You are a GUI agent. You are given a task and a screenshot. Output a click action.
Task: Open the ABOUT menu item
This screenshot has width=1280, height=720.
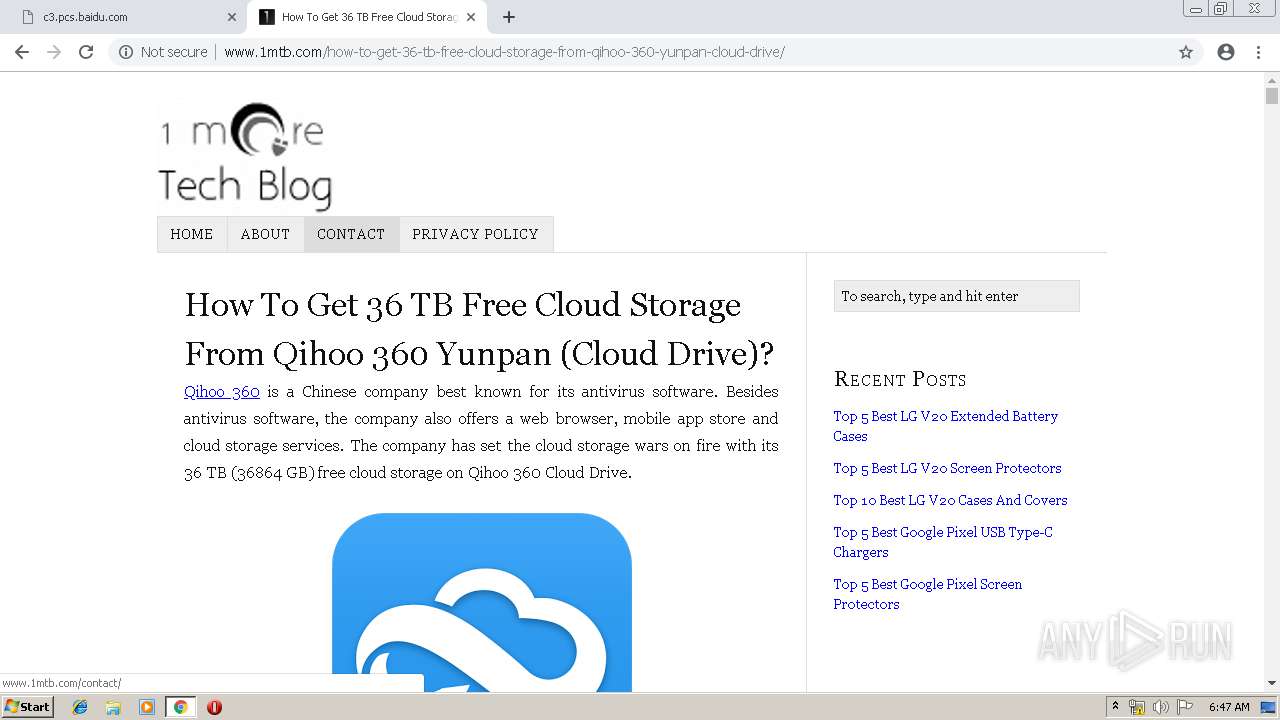tap(265, 234)
